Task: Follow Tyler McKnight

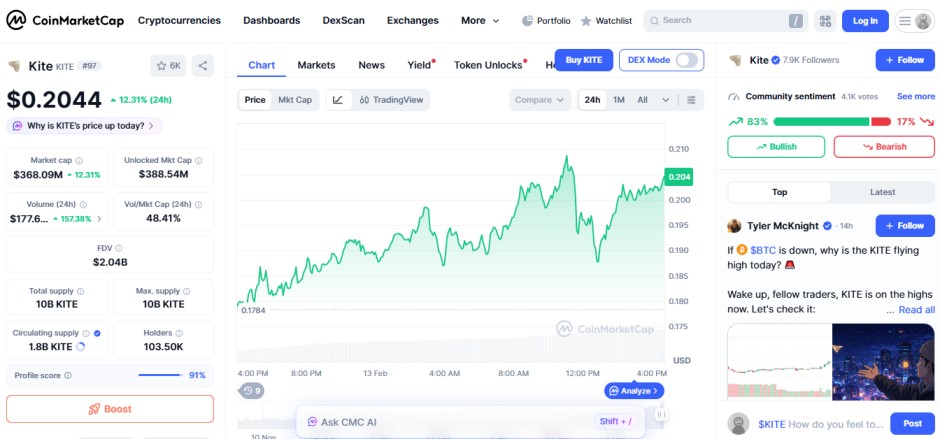Action: pyautogui.click(x=905, y=226)
